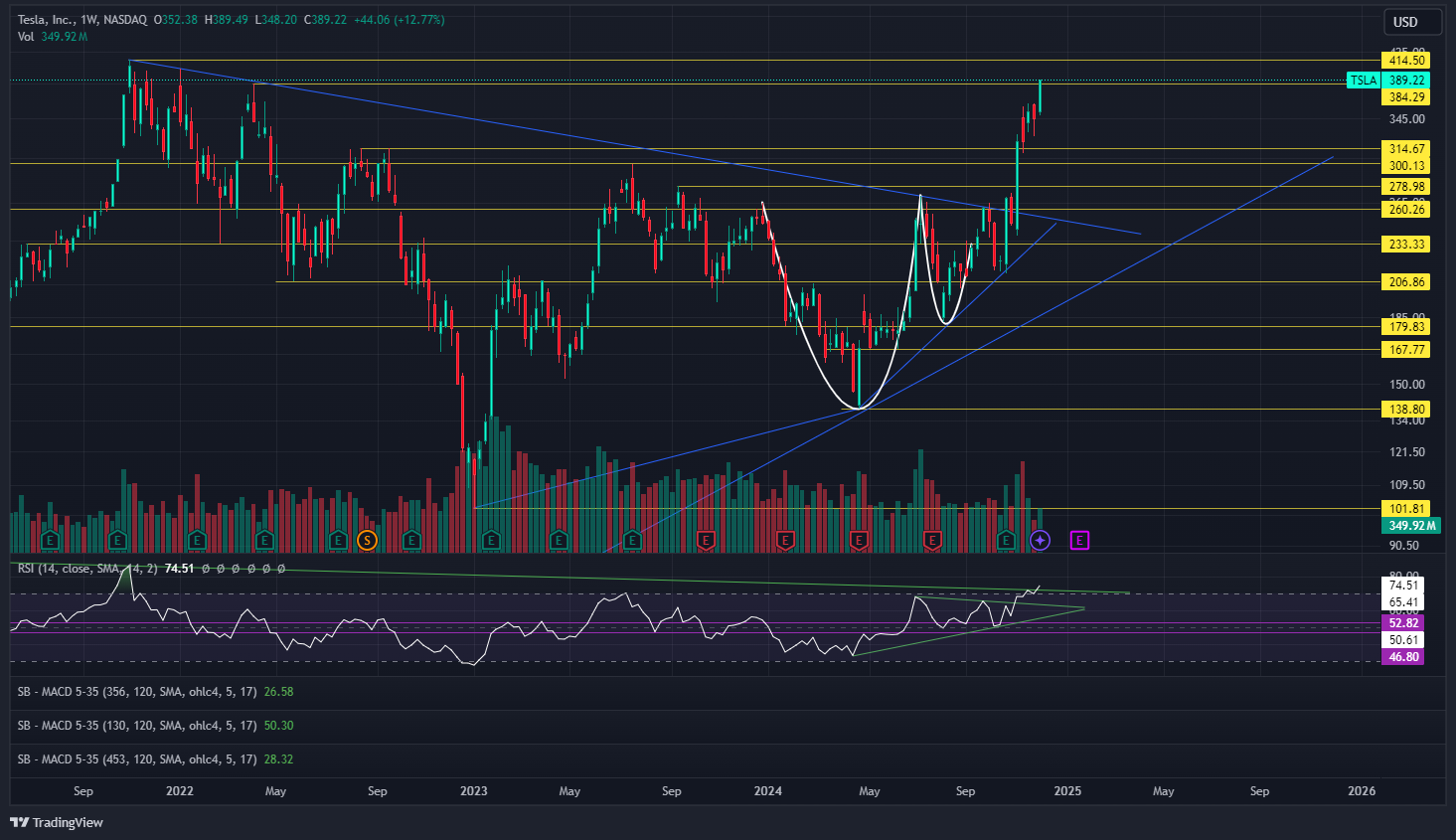
Task: Click the 260.26 price level label
Action: pos(1406,210)
